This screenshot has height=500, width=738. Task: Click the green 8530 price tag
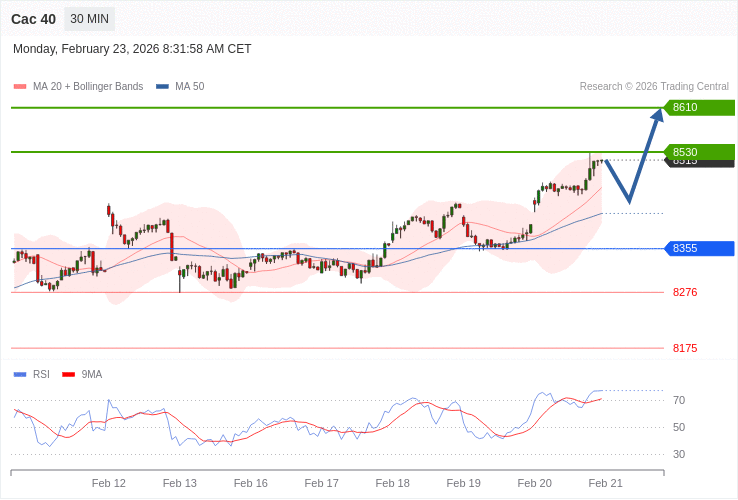pyautogui.click(x=699, y=152)
